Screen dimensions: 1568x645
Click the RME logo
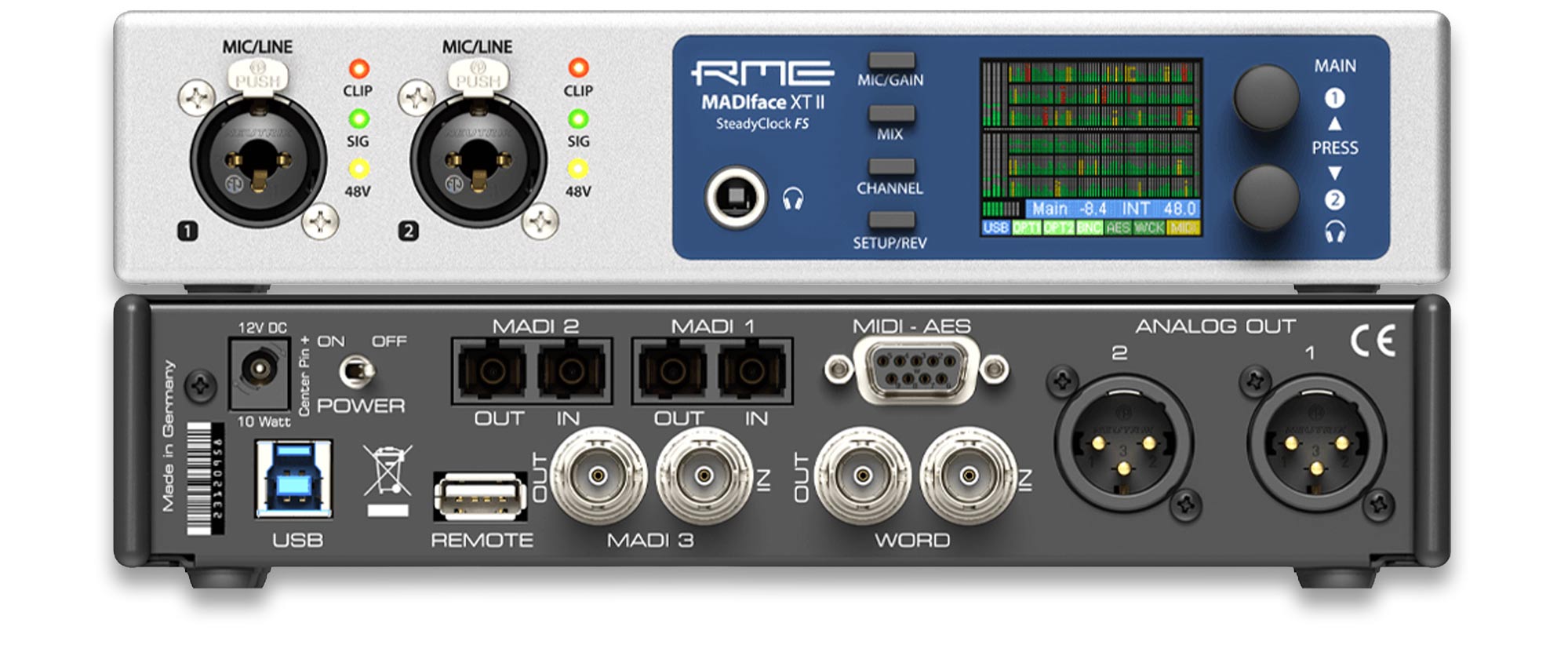762,74
